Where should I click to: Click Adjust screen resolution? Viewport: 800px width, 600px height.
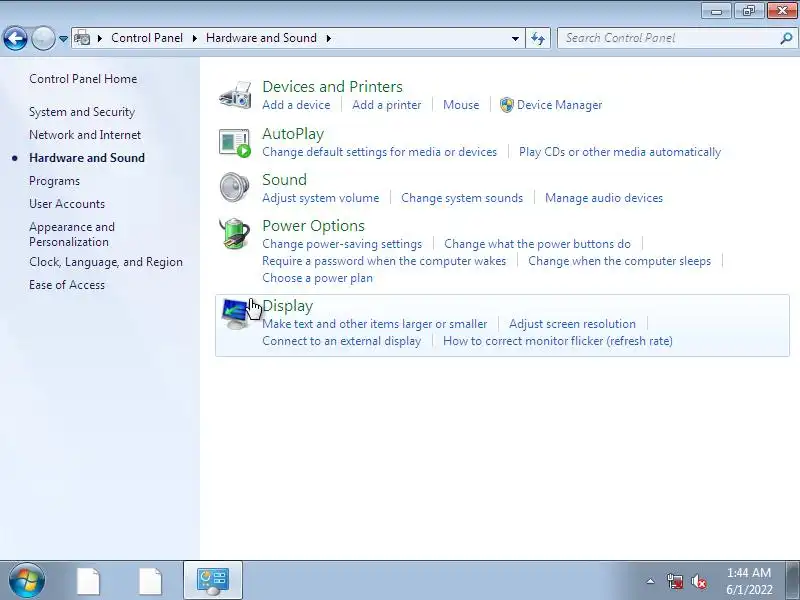(x=572, y=324)
